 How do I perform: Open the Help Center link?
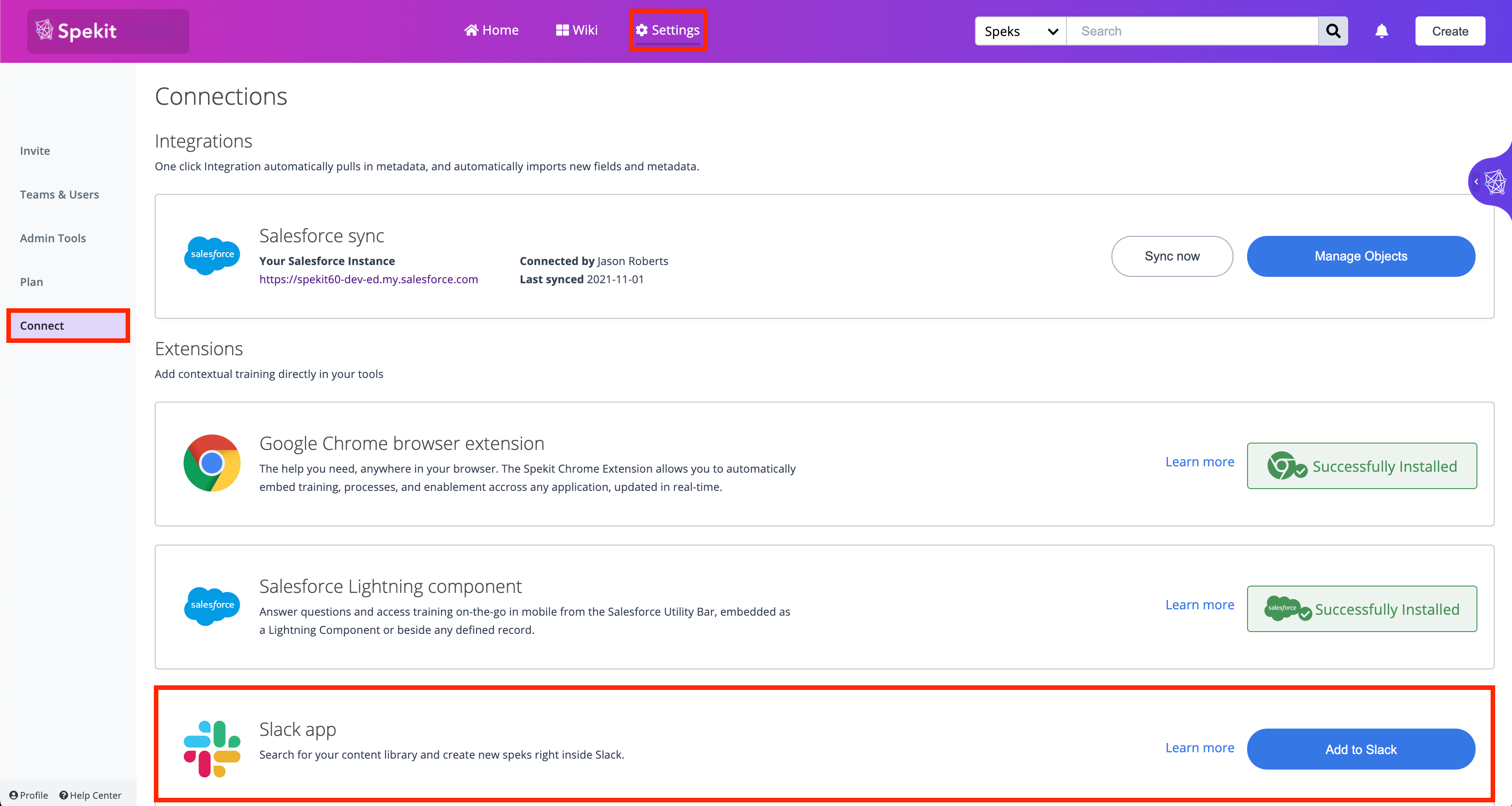point(91,795)
